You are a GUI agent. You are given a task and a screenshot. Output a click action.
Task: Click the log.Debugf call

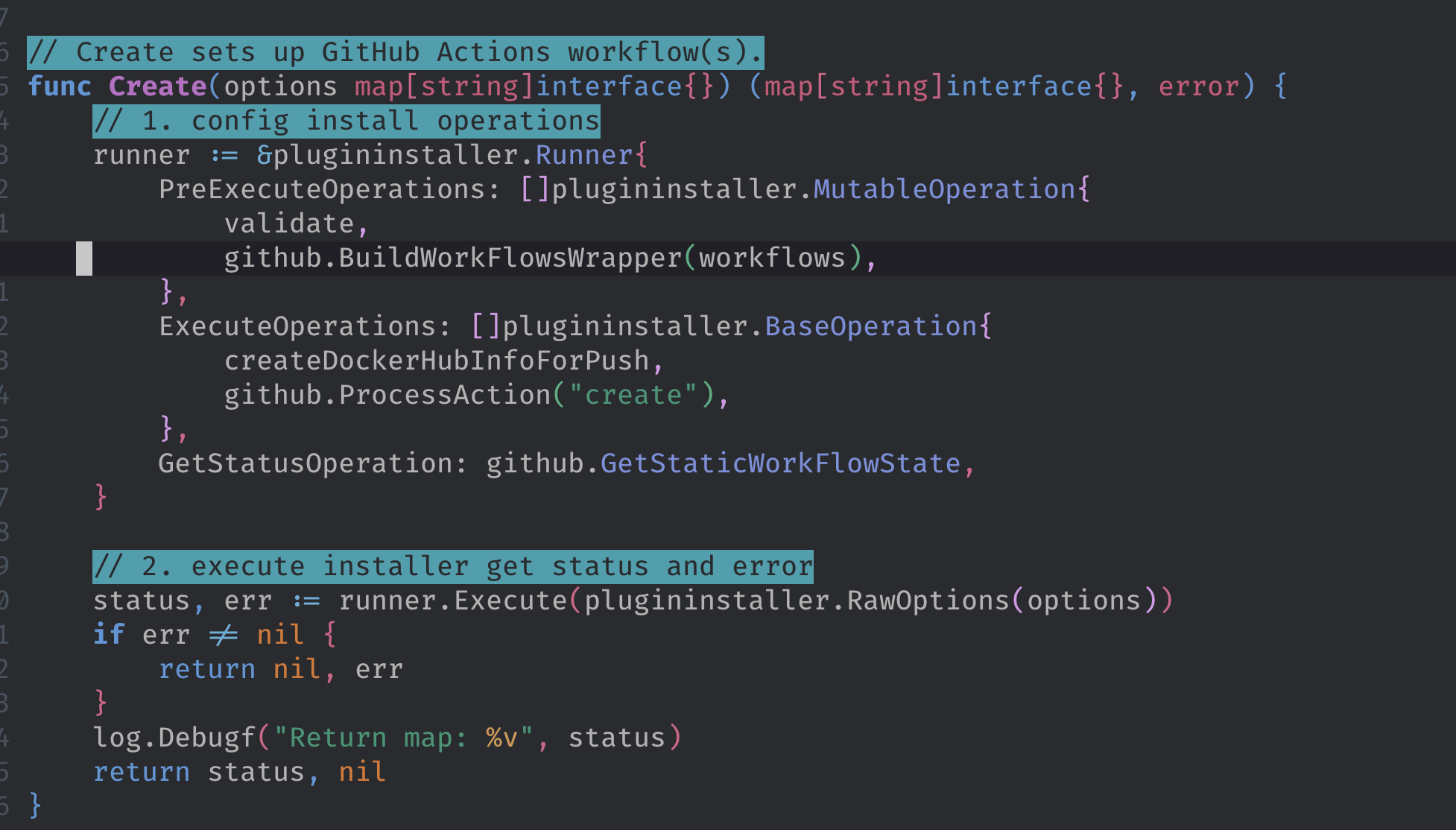click(174, 738)
